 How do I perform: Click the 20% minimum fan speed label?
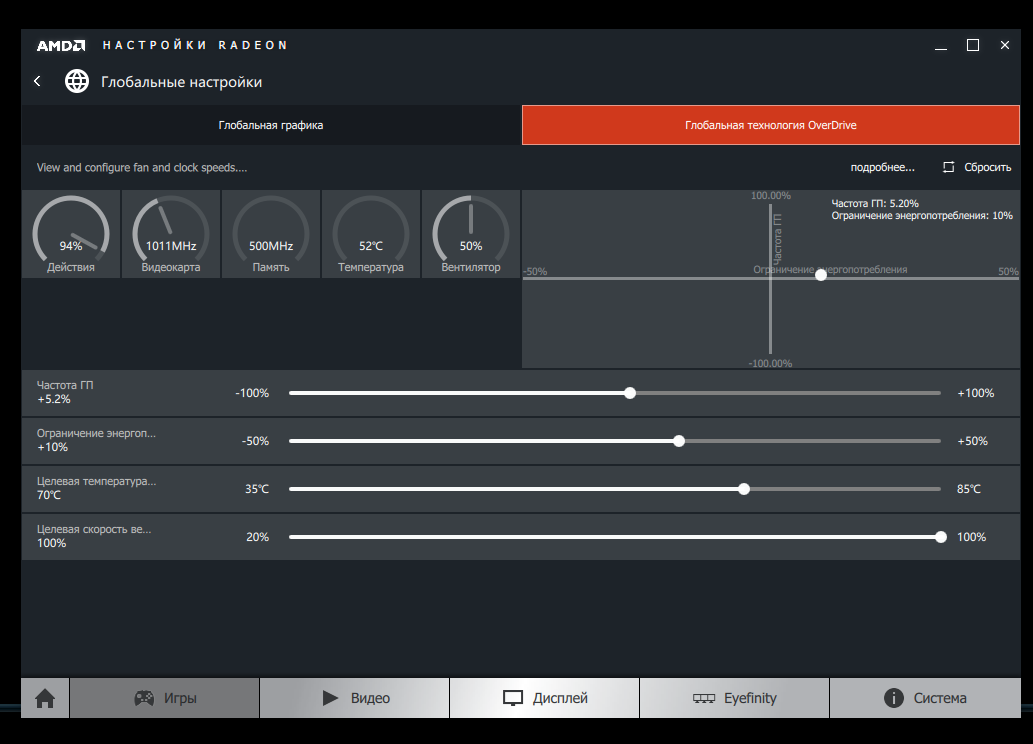(258, 537)
